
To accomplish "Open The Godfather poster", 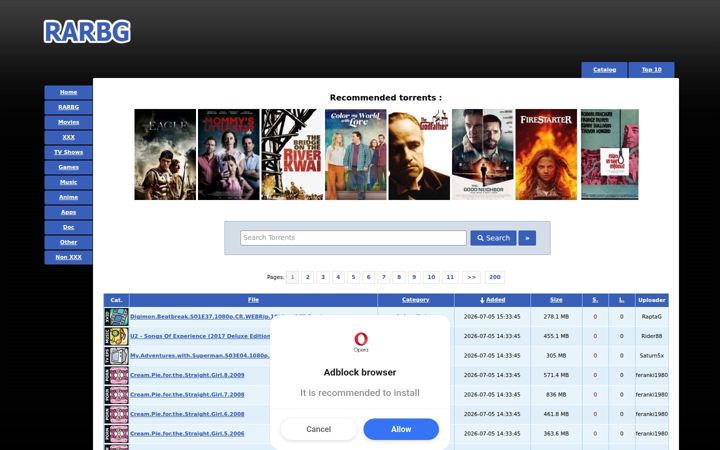I will 419,154.
